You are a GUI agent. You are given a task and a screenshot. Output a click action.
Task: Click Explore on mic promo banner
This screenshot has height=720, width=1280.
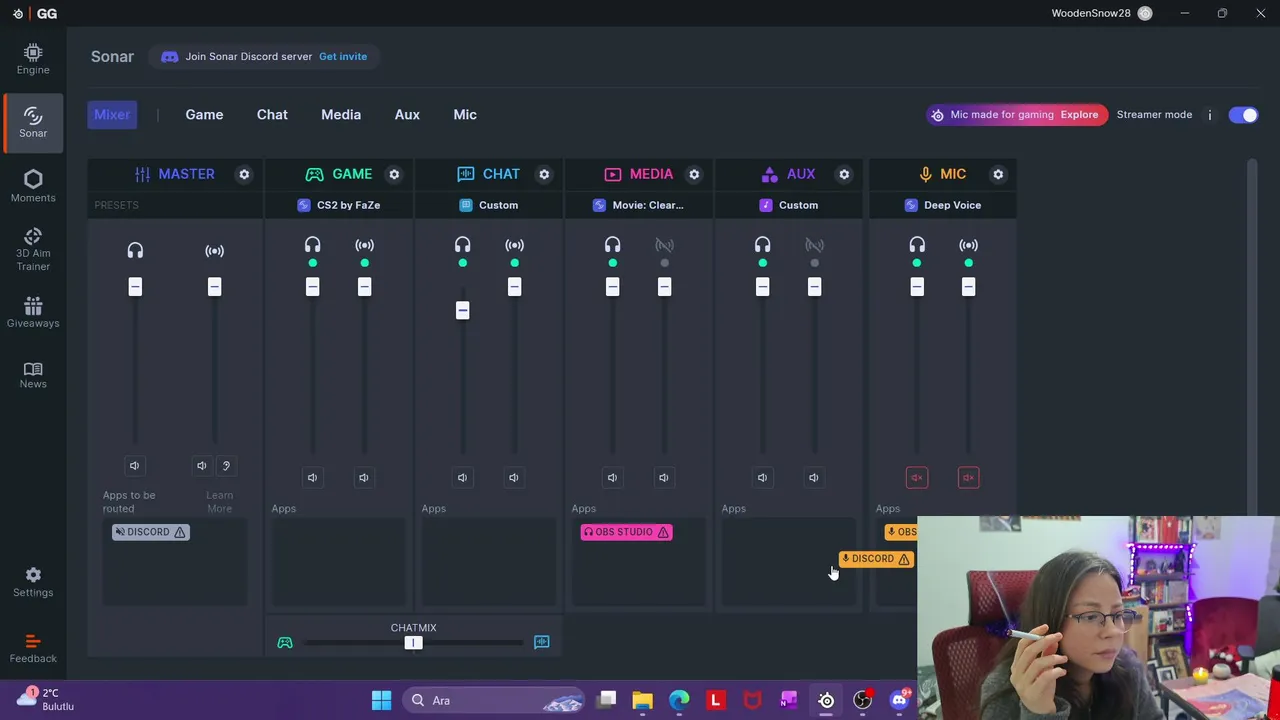pos(1079,115)
